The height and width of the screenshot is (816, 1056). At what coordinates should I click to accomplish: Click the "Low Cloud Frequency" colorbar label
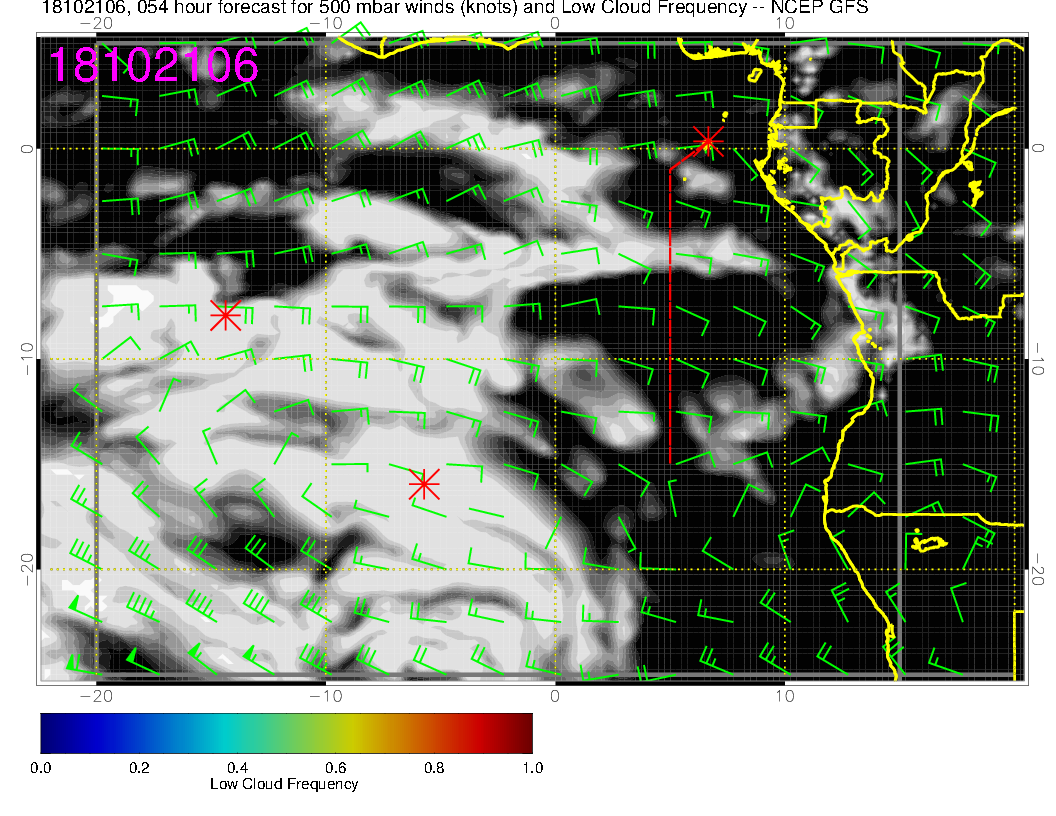coord(284,784)
